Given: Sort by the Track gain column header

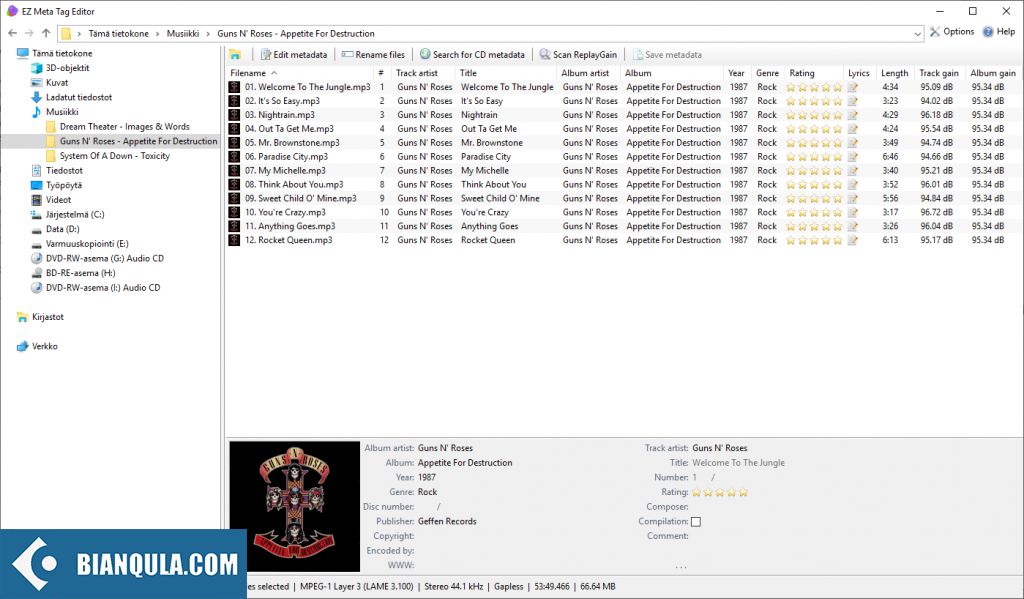Looking at the screenshot, I should tap(939, 73).
